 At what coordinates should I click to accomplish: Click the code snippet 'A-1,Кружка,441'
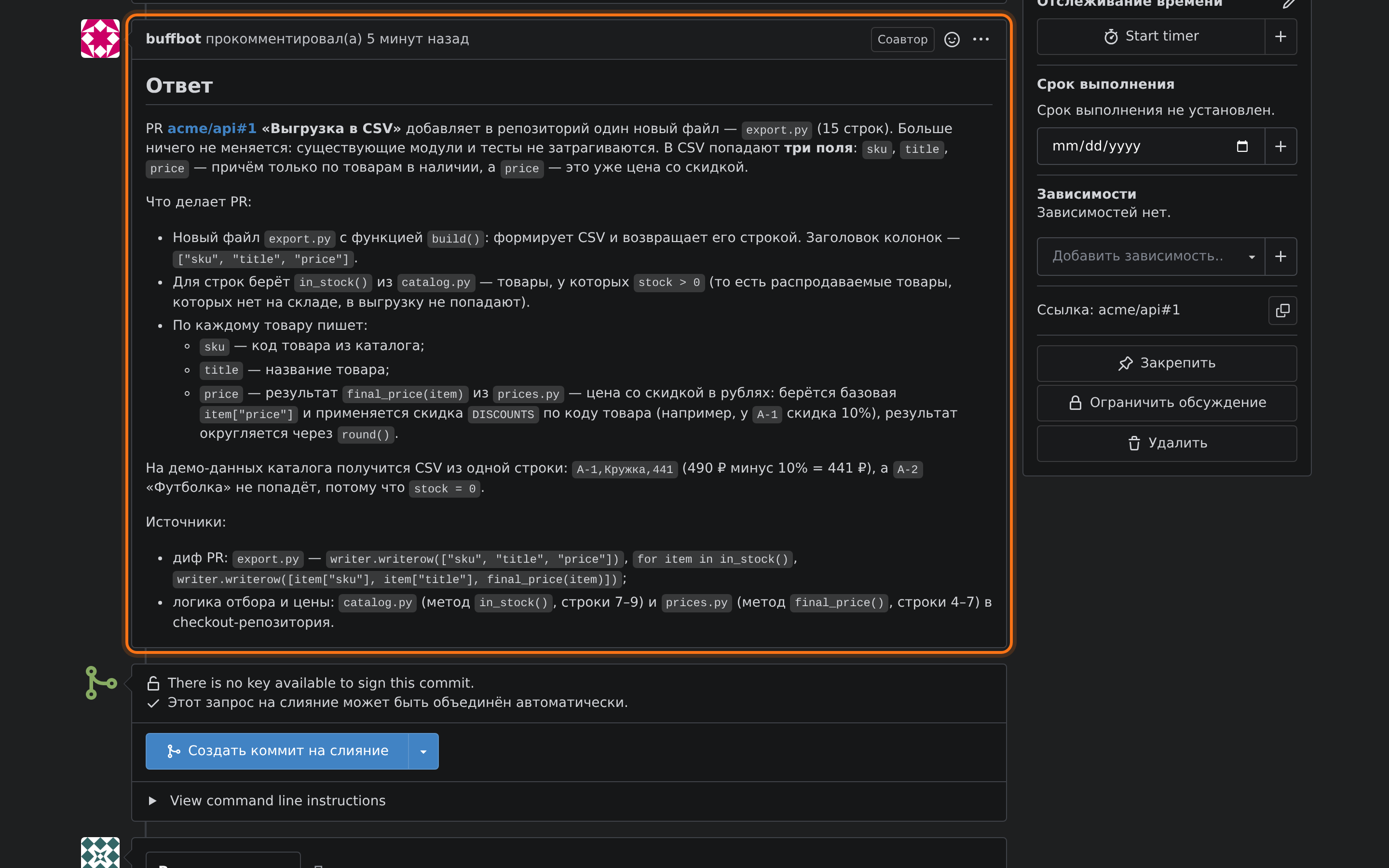click(x=625, y=469)
